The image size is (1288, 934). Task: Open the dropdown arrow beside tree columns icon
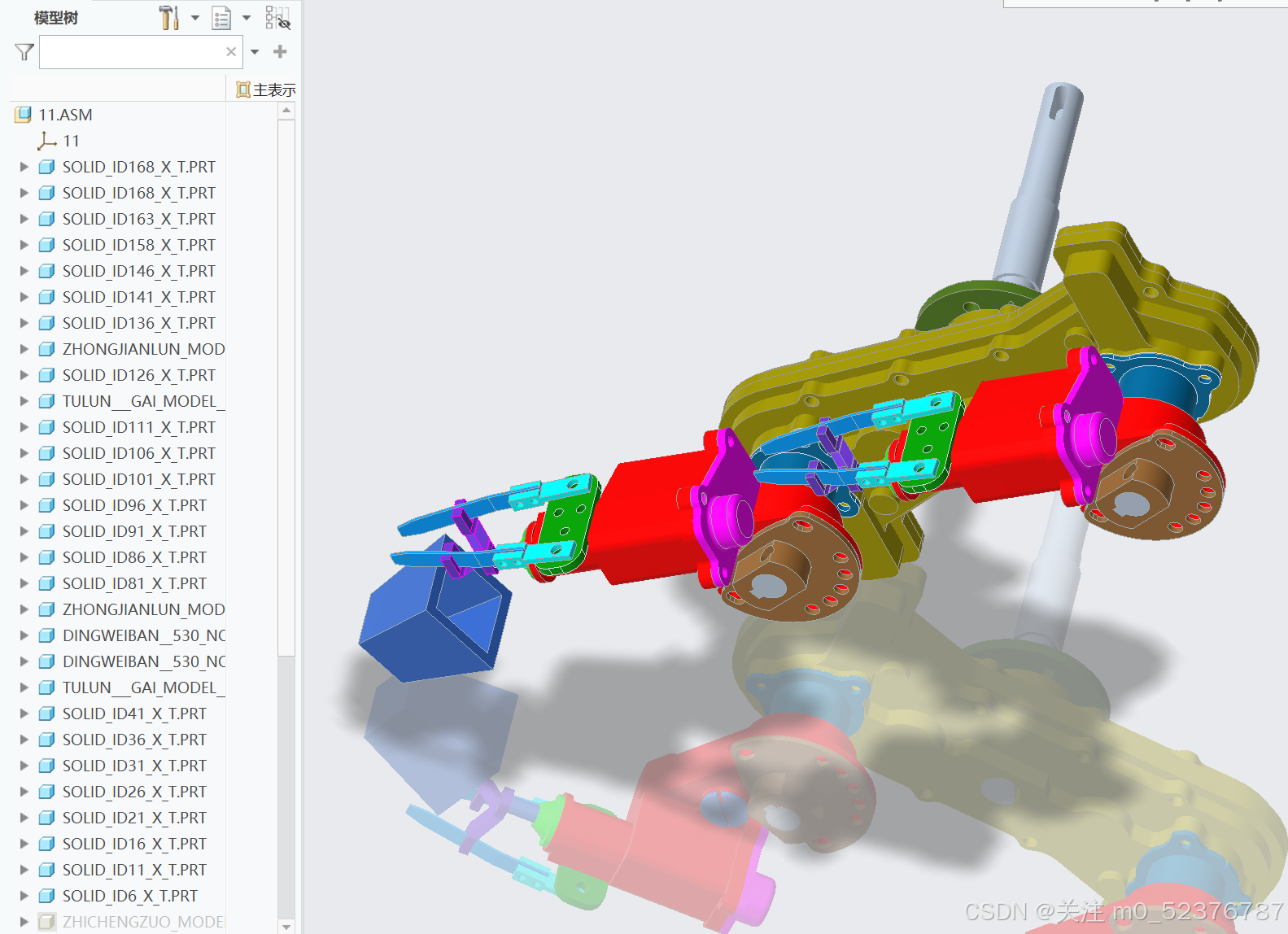[247, 18]
